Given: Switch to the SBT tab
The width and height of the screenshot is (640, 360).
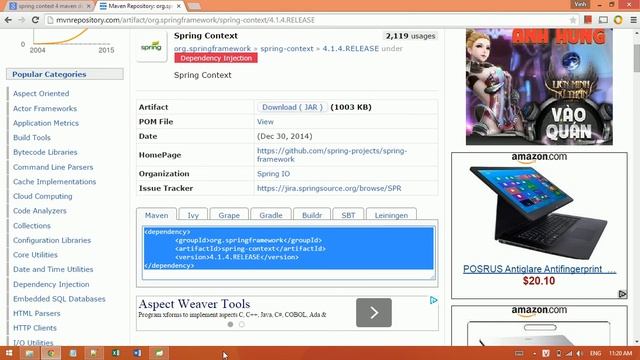Looking at the screenshot, I should 348,215.
